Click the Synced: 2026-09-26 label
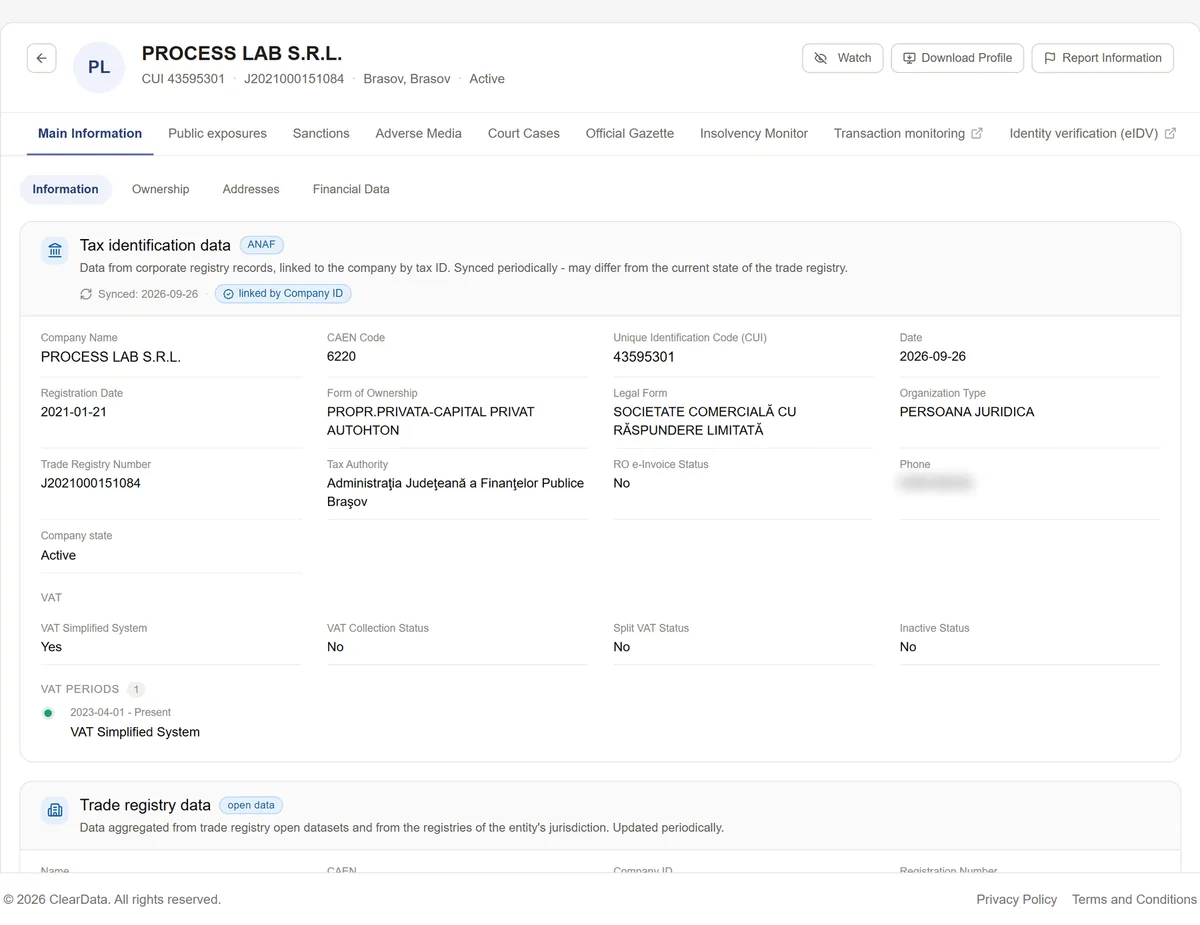This screenshot has width=1200, height=925. [148, 294]
